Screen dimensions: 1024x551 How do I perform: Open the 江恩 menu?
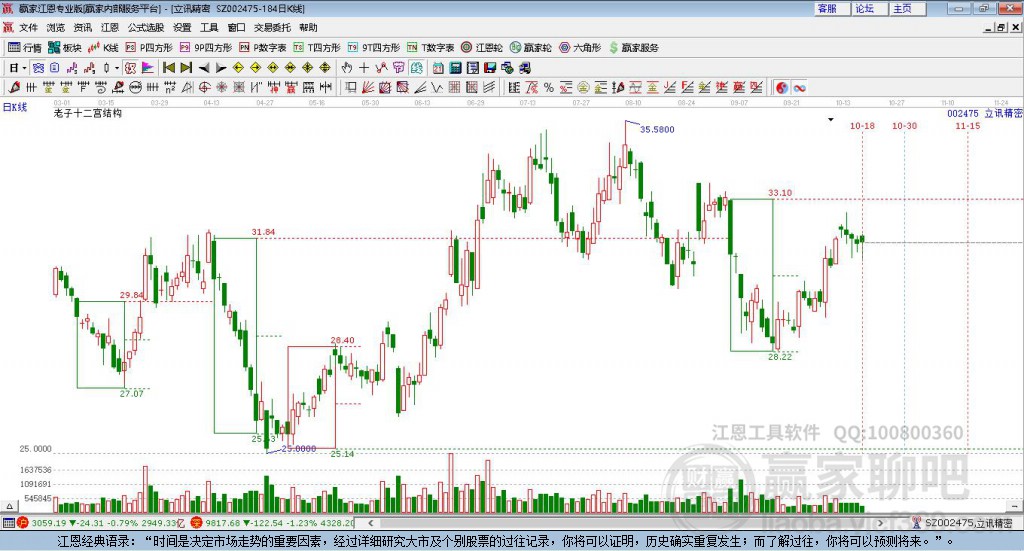pos(110,27)
